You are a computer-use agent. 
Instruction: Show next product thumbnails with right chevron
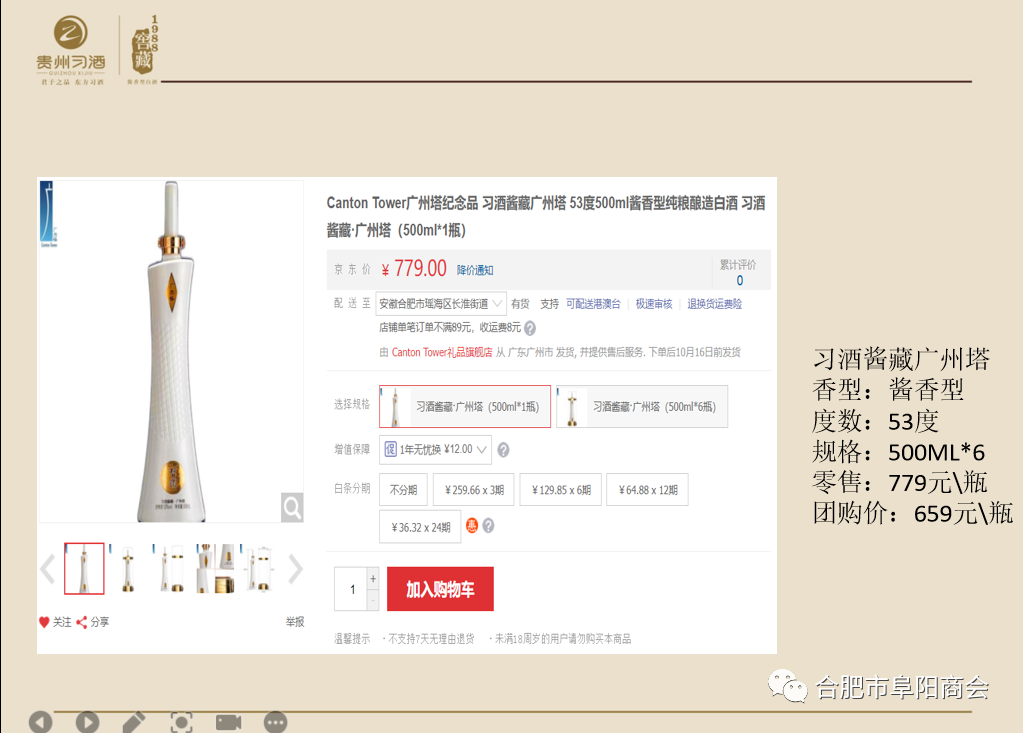(x=296, y=569)
